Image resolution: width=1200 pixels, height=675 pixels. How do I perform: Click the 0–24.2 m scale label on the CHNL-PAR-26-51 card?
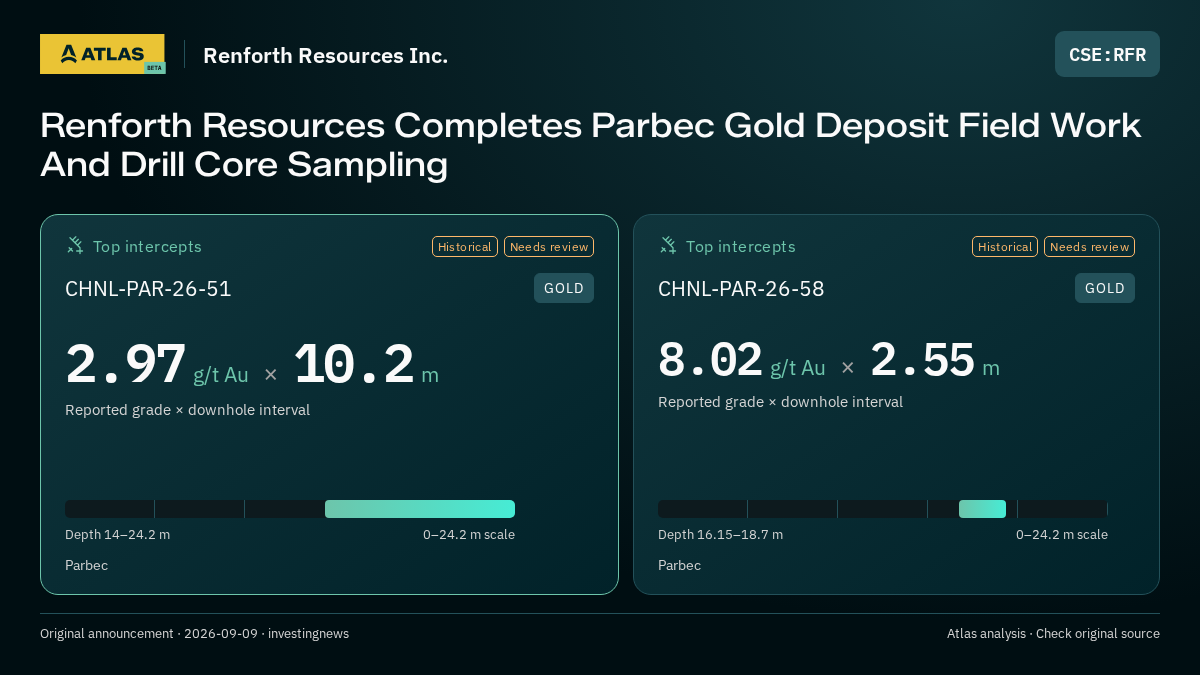469,534
